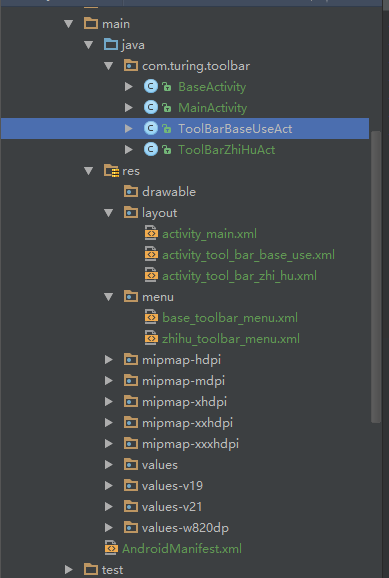389x578 pixels.
Task: Select the drawable folder label
Action: (169, 192)
